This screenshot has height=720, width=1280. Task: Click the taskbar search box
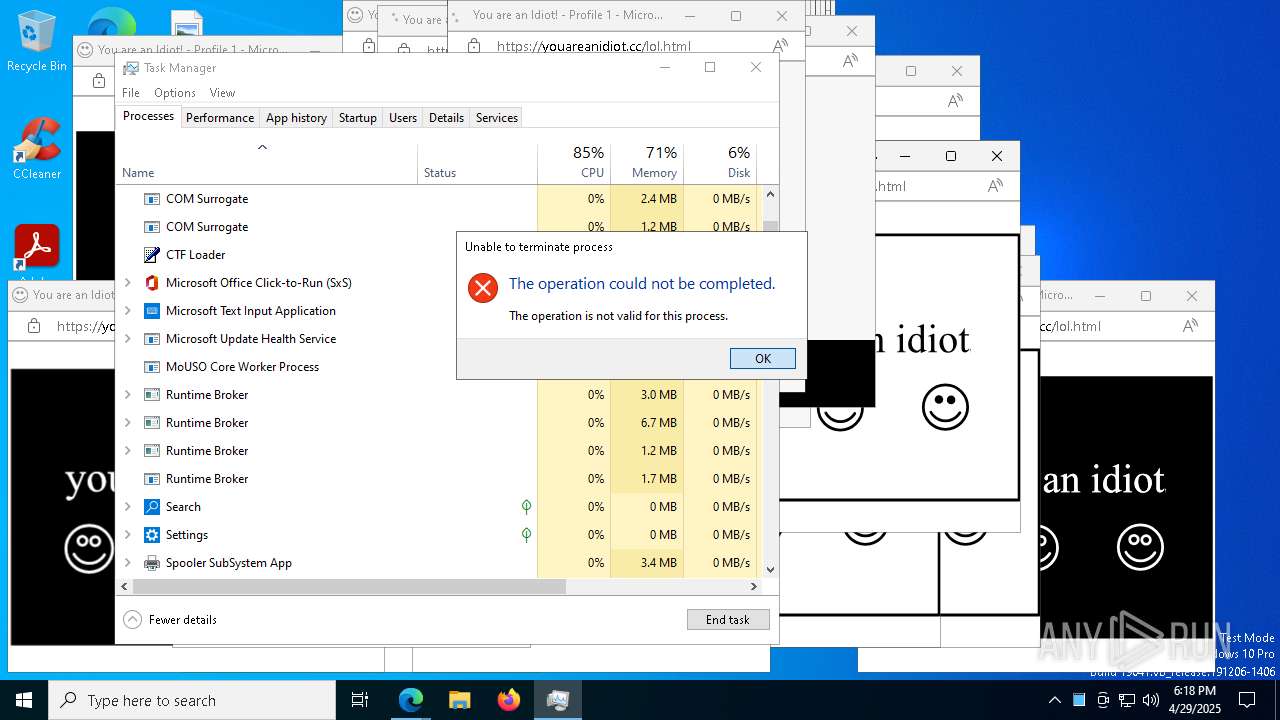(x=192, y=700)
